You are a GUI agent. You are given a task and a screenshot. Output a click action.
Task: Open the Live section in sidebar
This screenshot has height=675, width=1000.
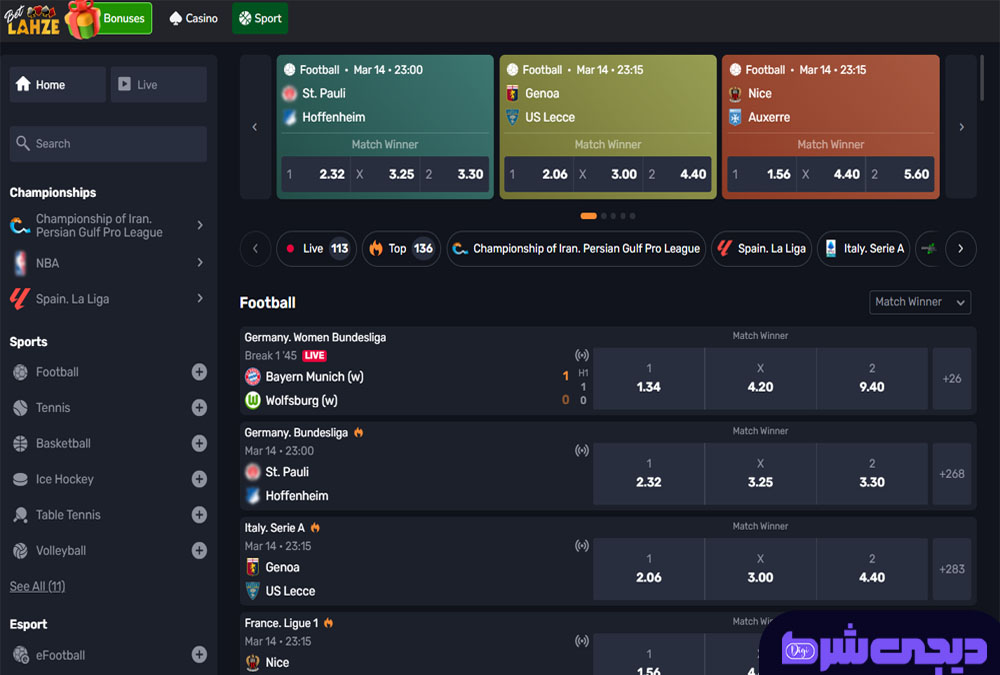[x=158, y=84]
